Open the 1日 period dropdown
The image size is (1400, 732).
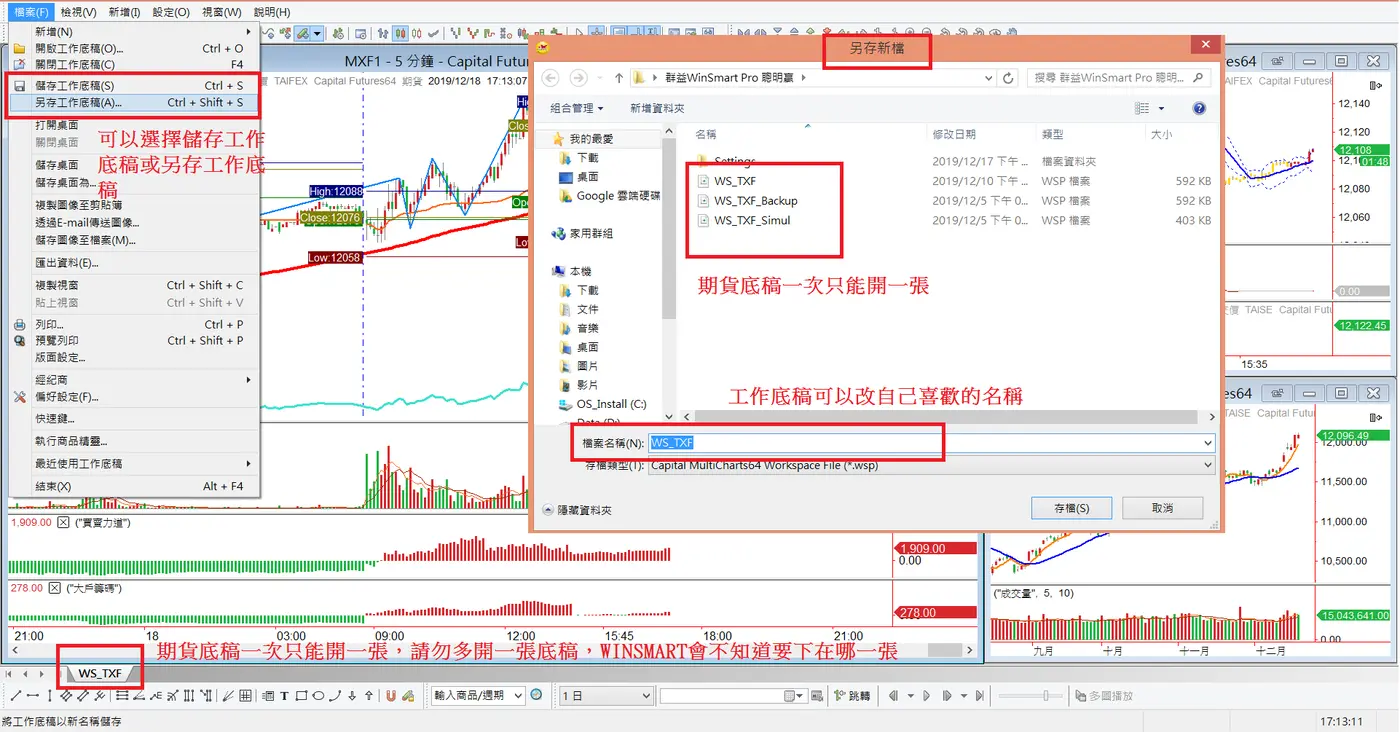[x=645, y=696]
